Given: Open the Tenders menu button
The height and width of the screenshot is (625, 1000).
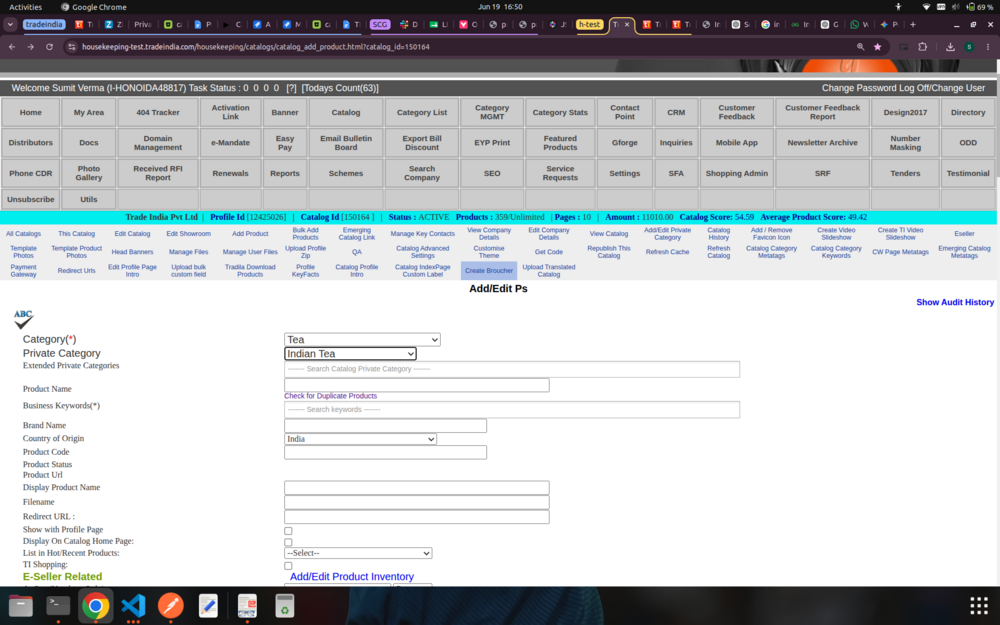Looking at the screenshot, I should (905, 173).
